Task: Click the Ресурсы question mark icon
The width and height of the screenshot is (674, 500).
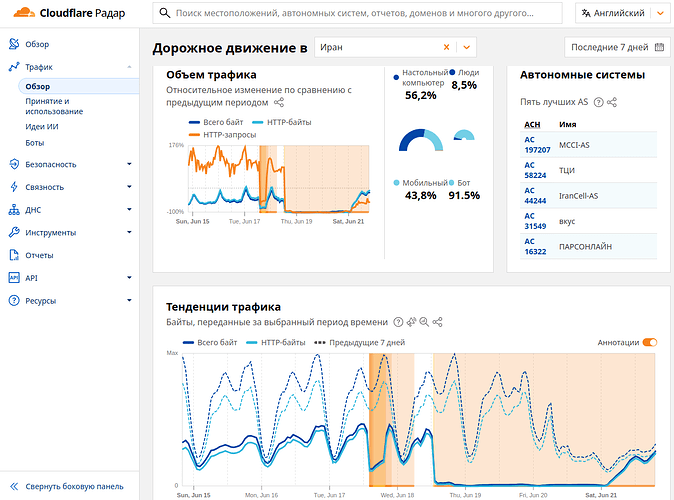Action: tap(14, 301)
